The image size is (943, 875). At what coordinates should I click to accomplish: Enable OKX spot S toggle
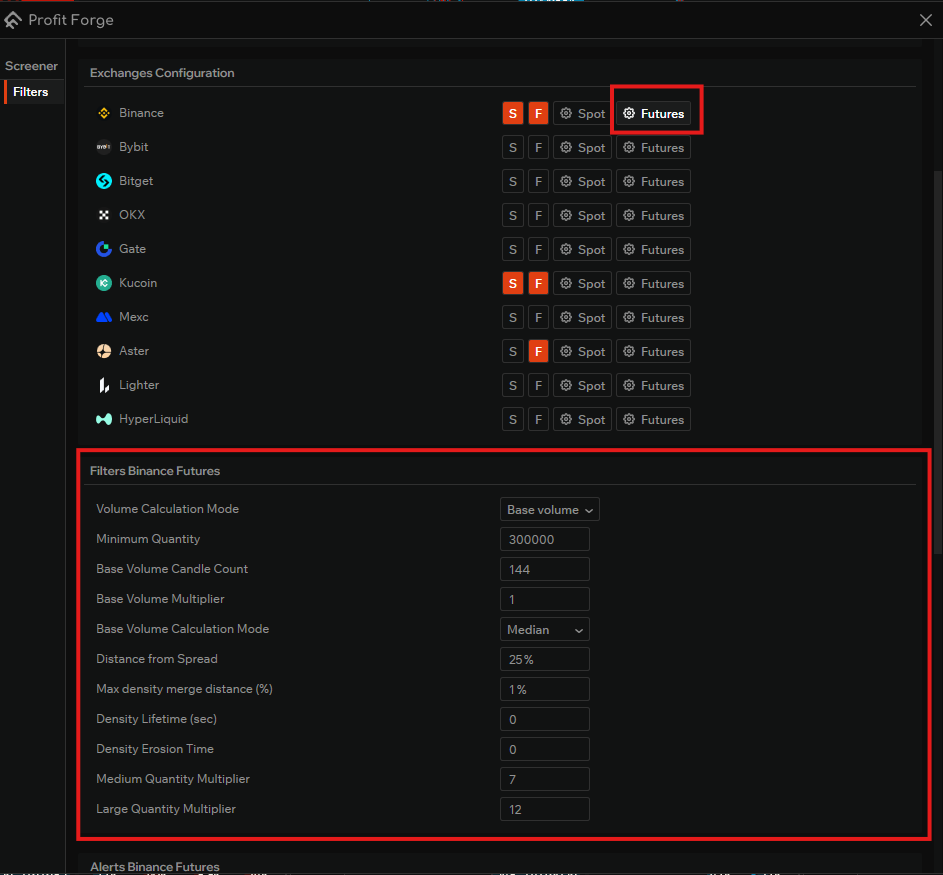pyautogui.click(x=513, y=215)
